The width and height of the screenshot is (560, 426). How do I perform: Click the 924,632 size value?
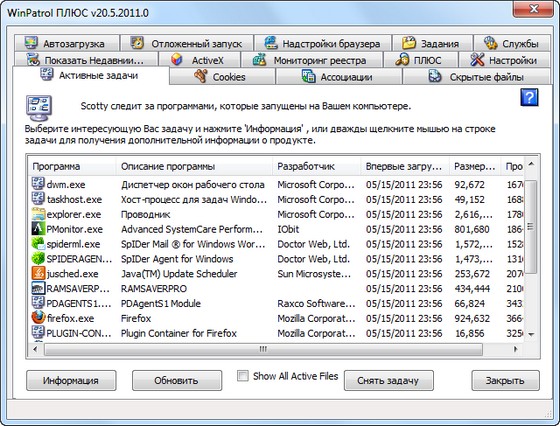tap(472, 319)
